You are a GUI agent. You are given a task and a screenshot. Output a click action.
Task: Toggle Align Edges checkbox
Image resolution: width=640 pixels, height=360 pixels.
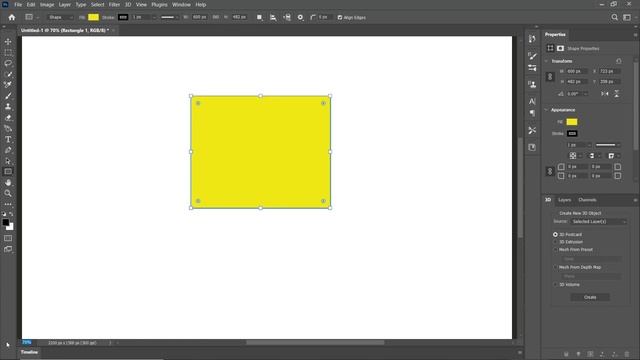point(340,18)
